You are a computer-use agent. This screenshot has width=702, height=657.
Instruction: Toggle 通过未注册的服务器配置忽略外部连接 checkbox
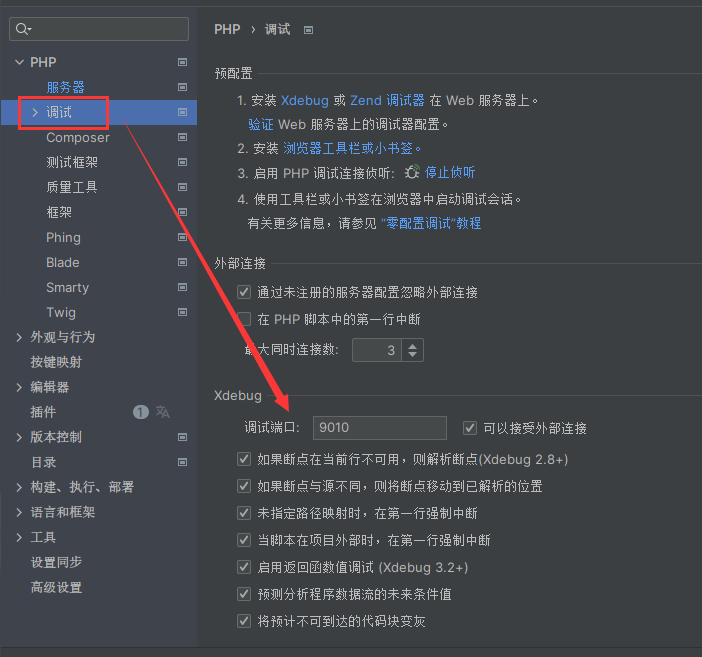point(244,292)
